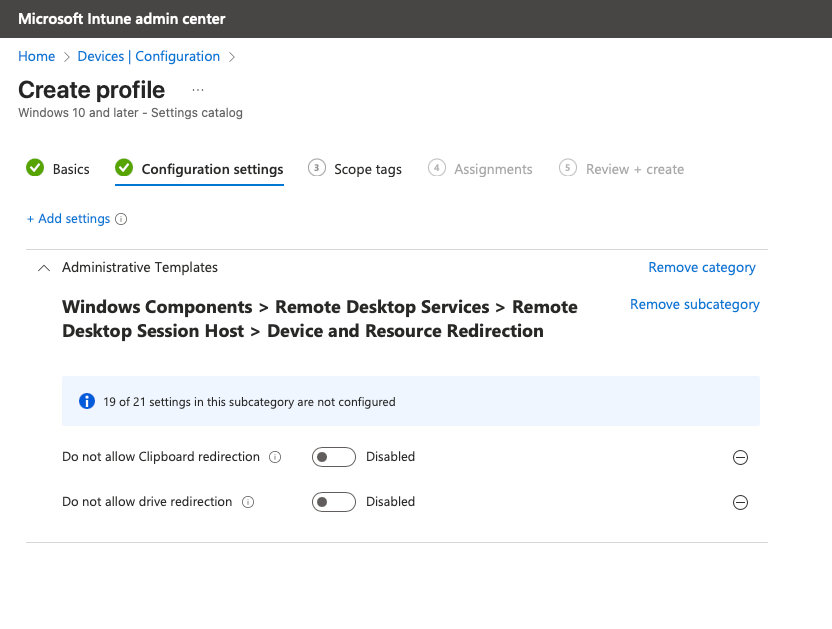This screenshot has height=629, width=832.
Task: Switch to Configuration settings tab
Action: tap(212, 169)
